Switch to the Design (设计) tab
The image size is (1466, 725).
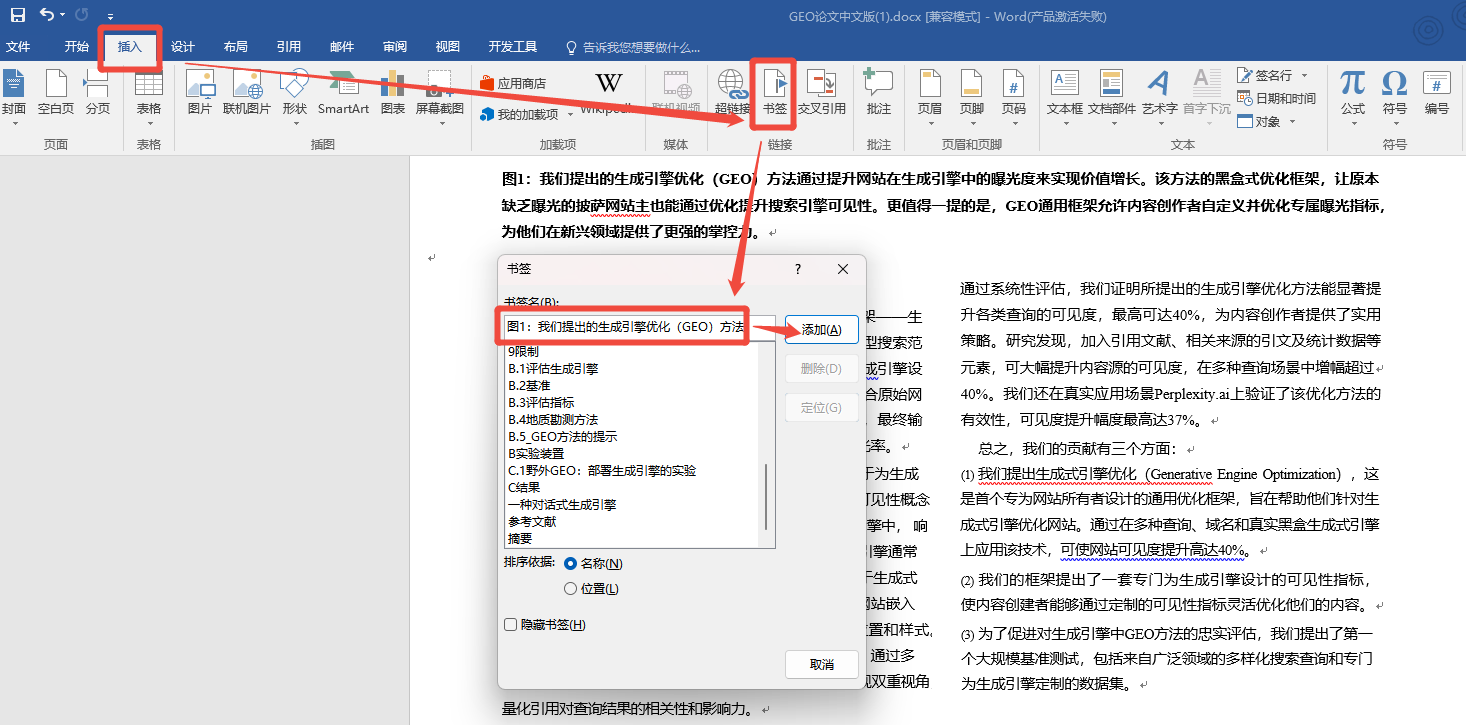(x=182, y=47)
